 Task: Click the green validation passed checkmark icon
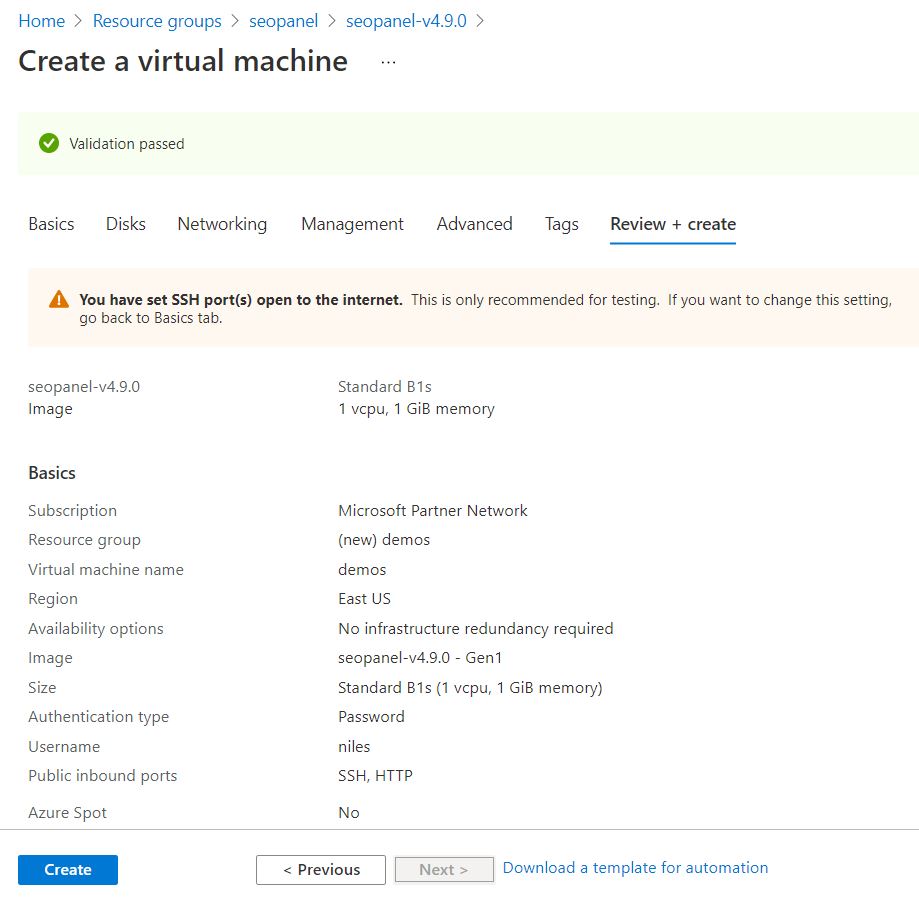tap(48, 144)
